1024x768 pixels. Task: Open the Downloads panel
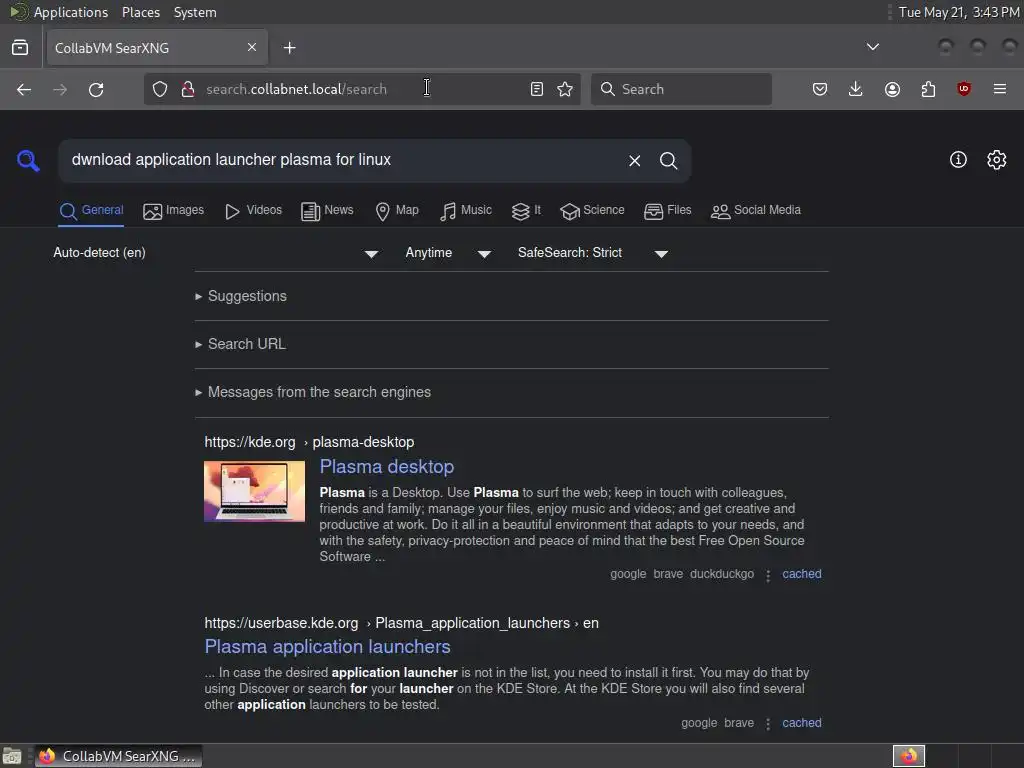point(856,89)
